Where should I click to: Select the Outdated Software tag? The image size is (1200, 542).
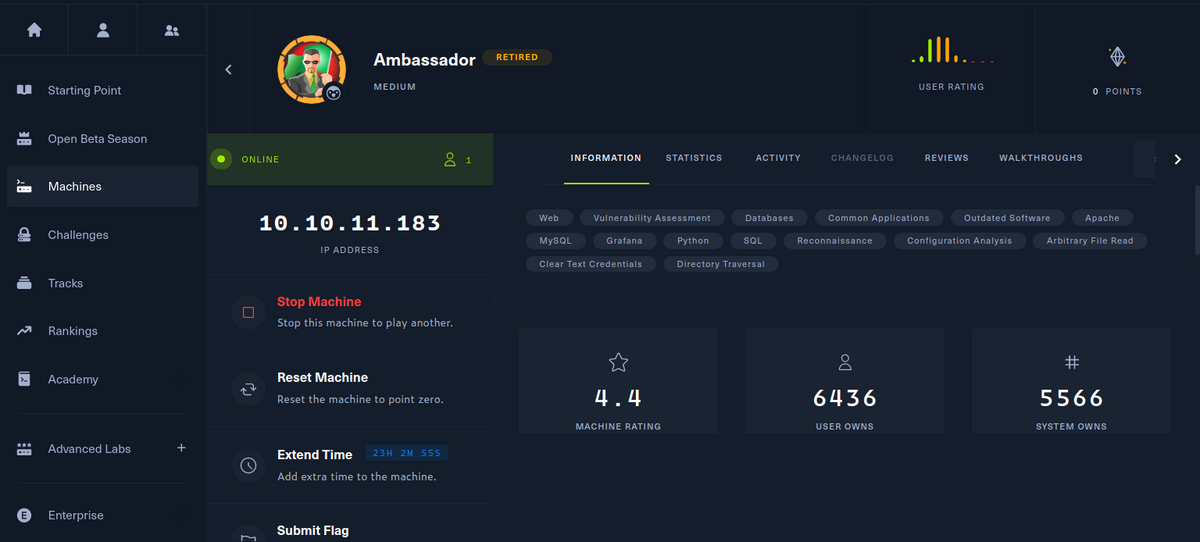click(x=1007, y=217)
